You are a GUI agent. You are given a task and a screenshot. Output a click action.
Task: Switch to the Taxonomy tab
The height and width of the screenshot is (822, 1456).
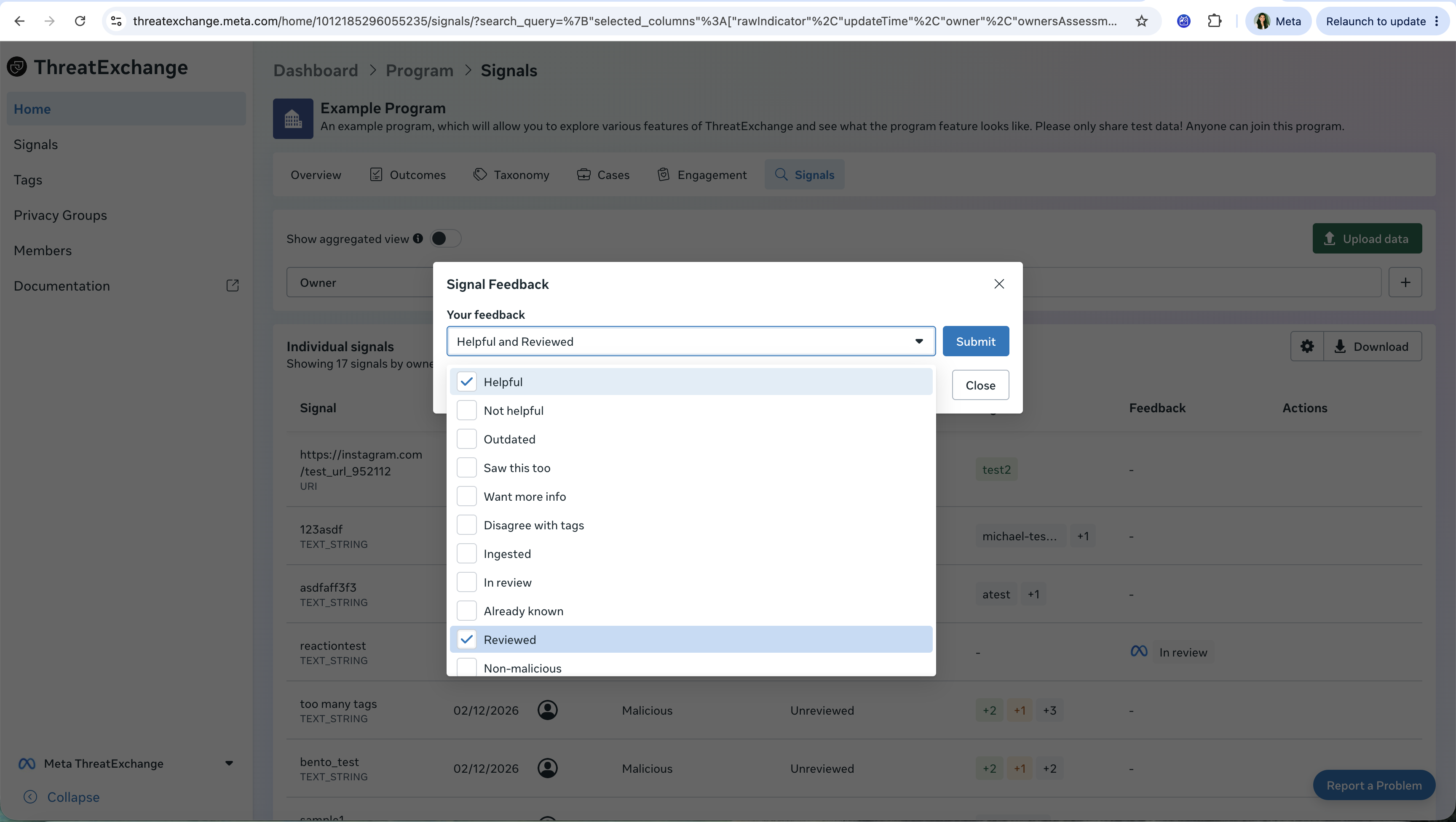coord(511,175)
